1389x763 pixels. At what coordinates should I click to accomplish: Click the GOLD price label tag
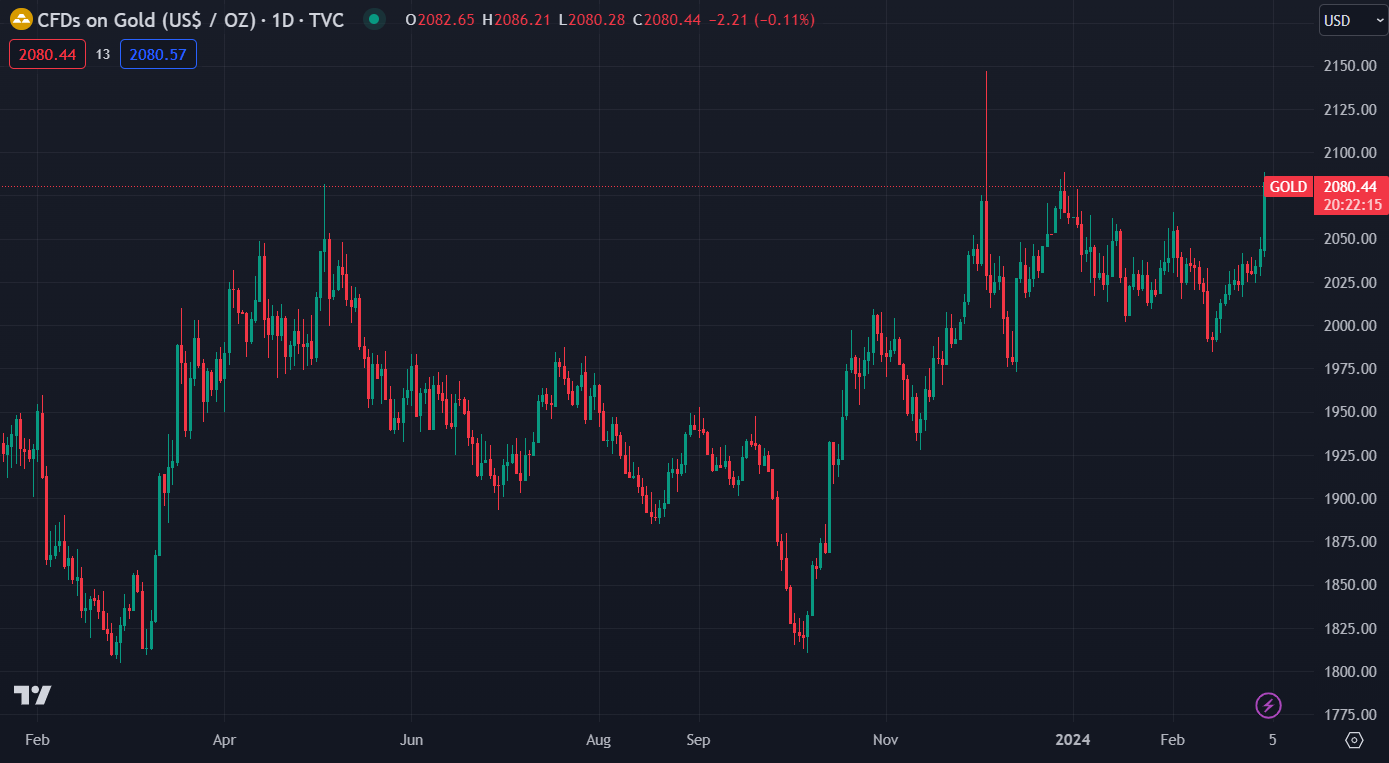coord(1288,187)
